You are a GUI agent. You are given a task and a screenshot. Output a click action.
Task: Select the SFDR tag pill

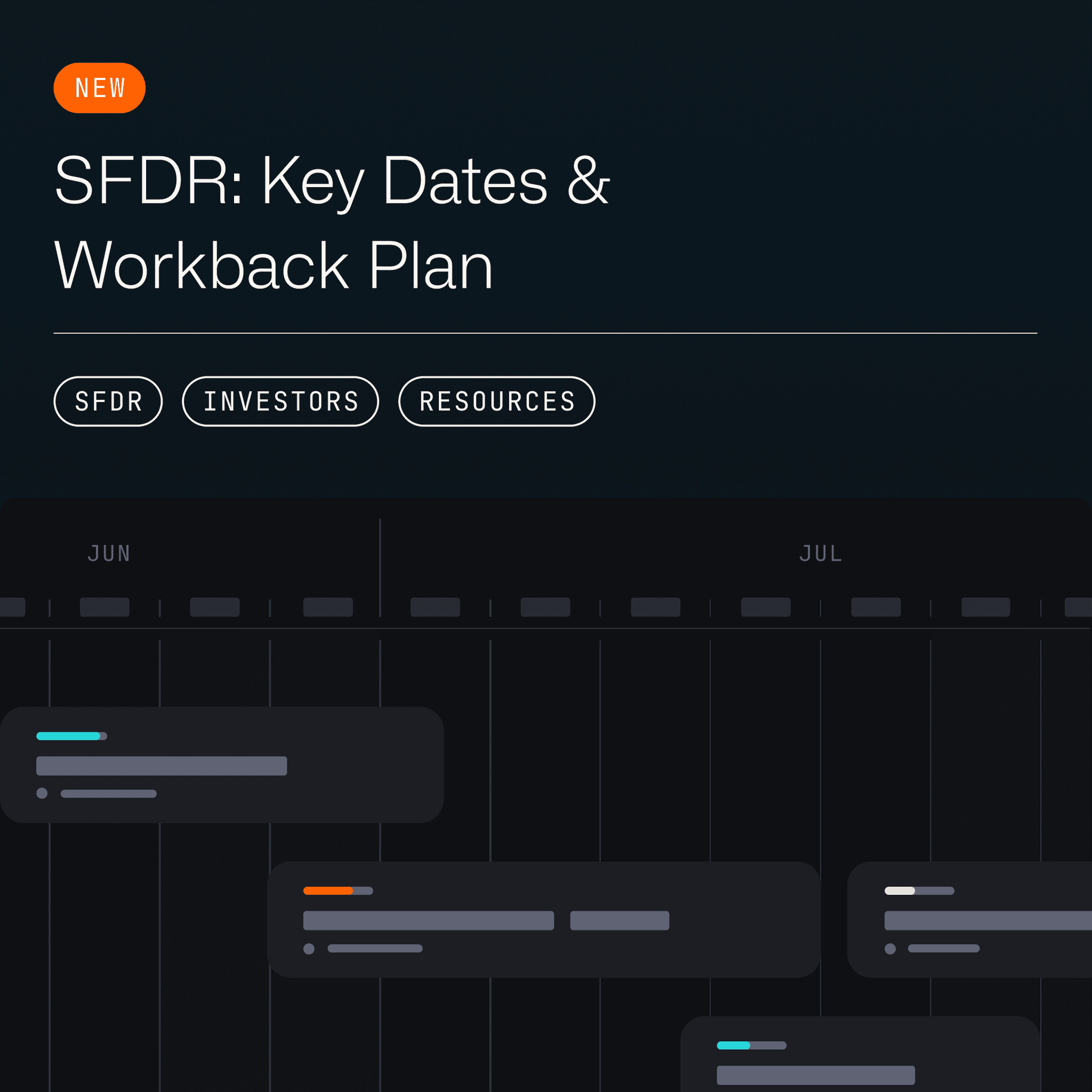coord(108,402)
